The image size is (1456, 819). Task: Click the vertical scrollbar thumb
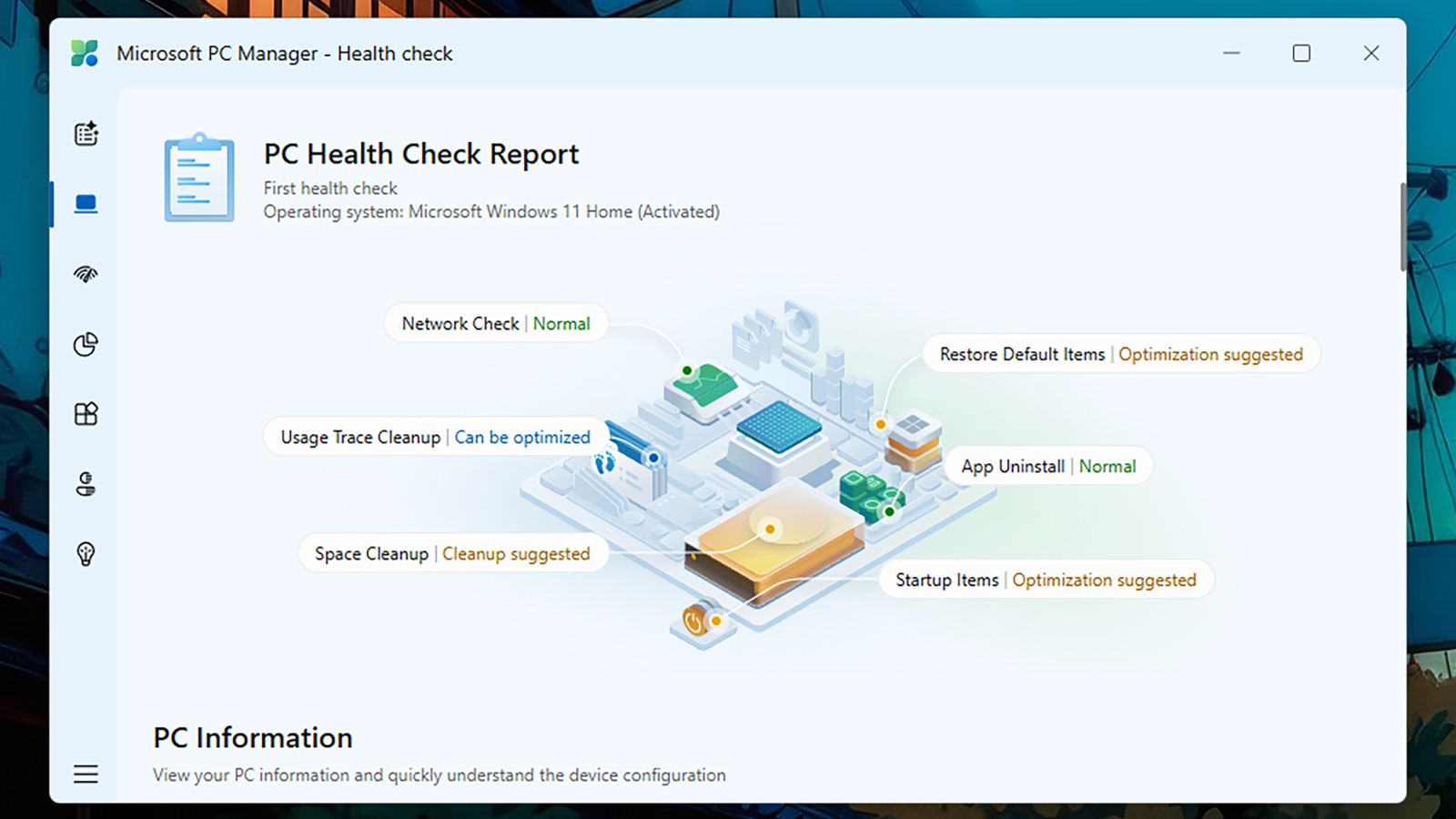pos(1402,227)
